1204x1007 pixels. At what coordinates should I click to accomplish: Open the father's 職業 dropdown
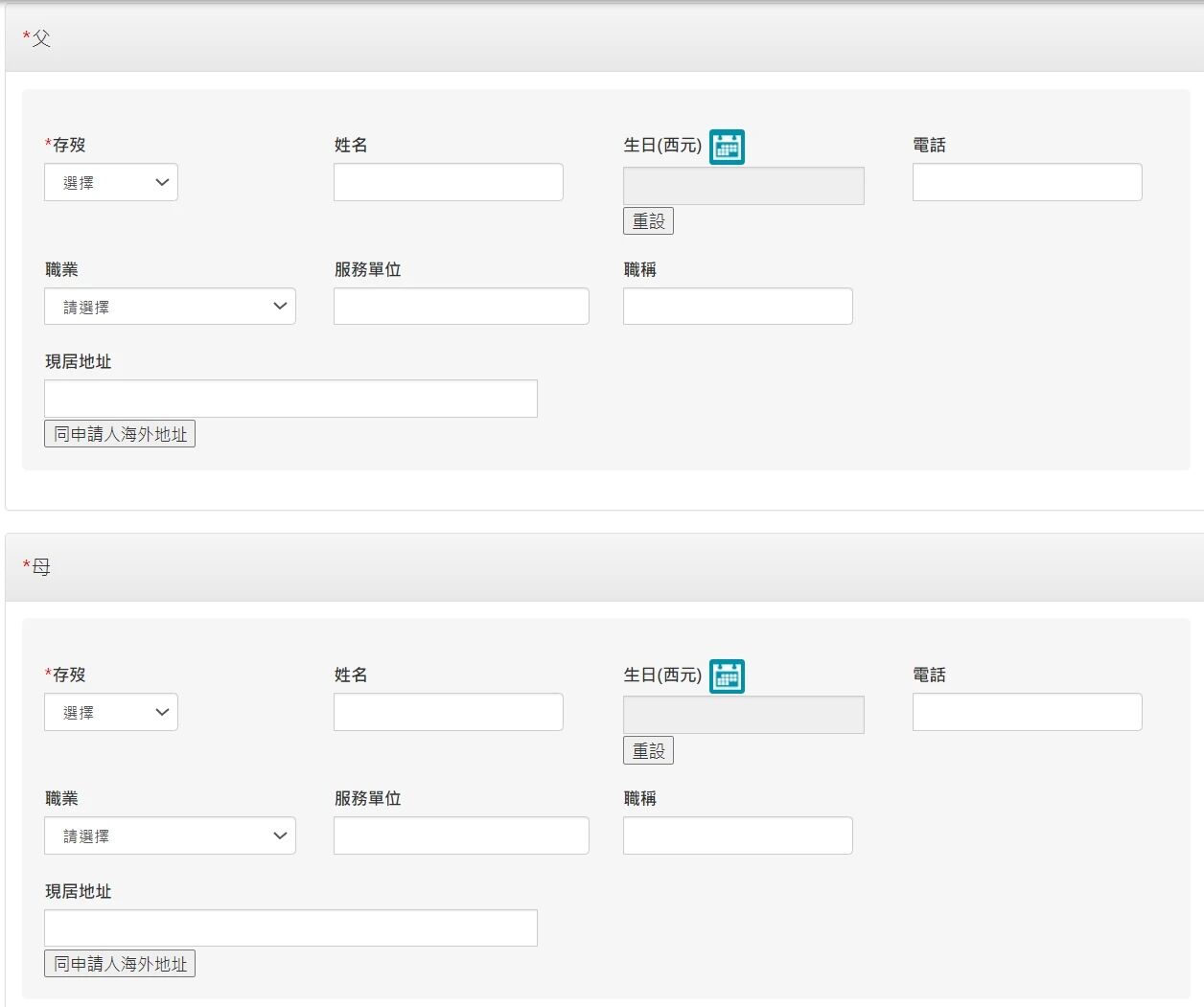pos(170,307)
